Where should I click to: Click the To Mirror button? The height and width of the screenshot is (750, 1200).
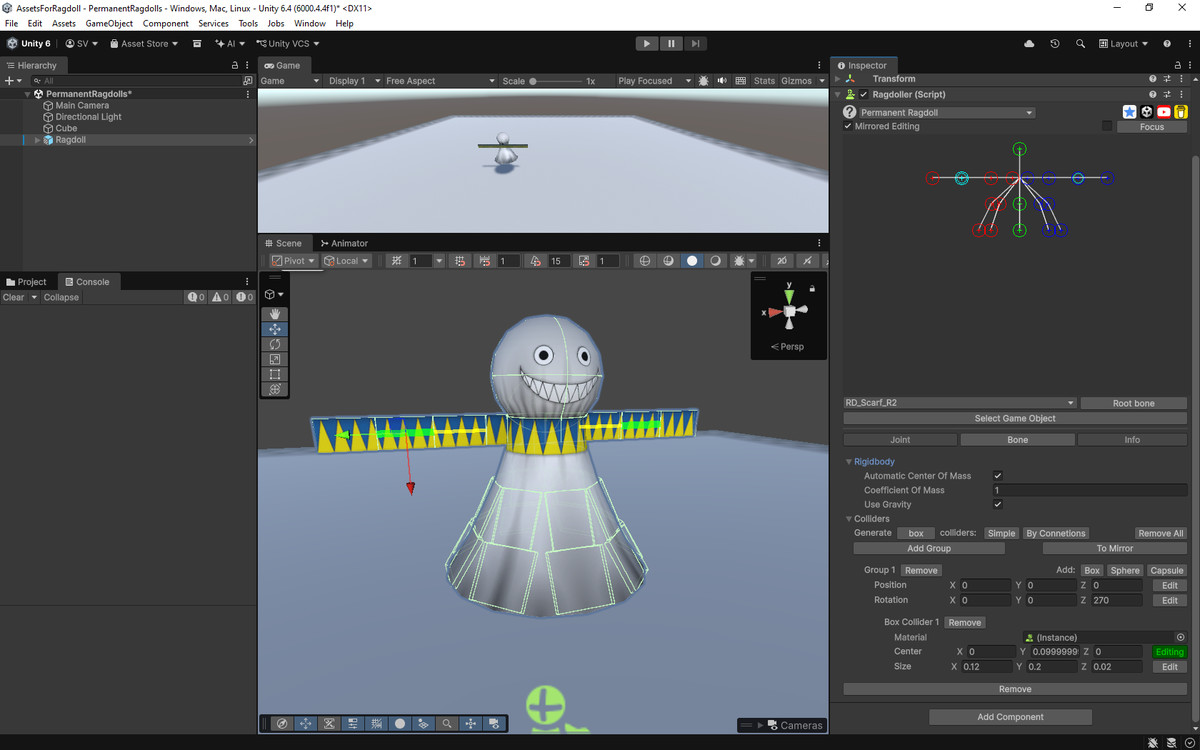[1115, 548]
